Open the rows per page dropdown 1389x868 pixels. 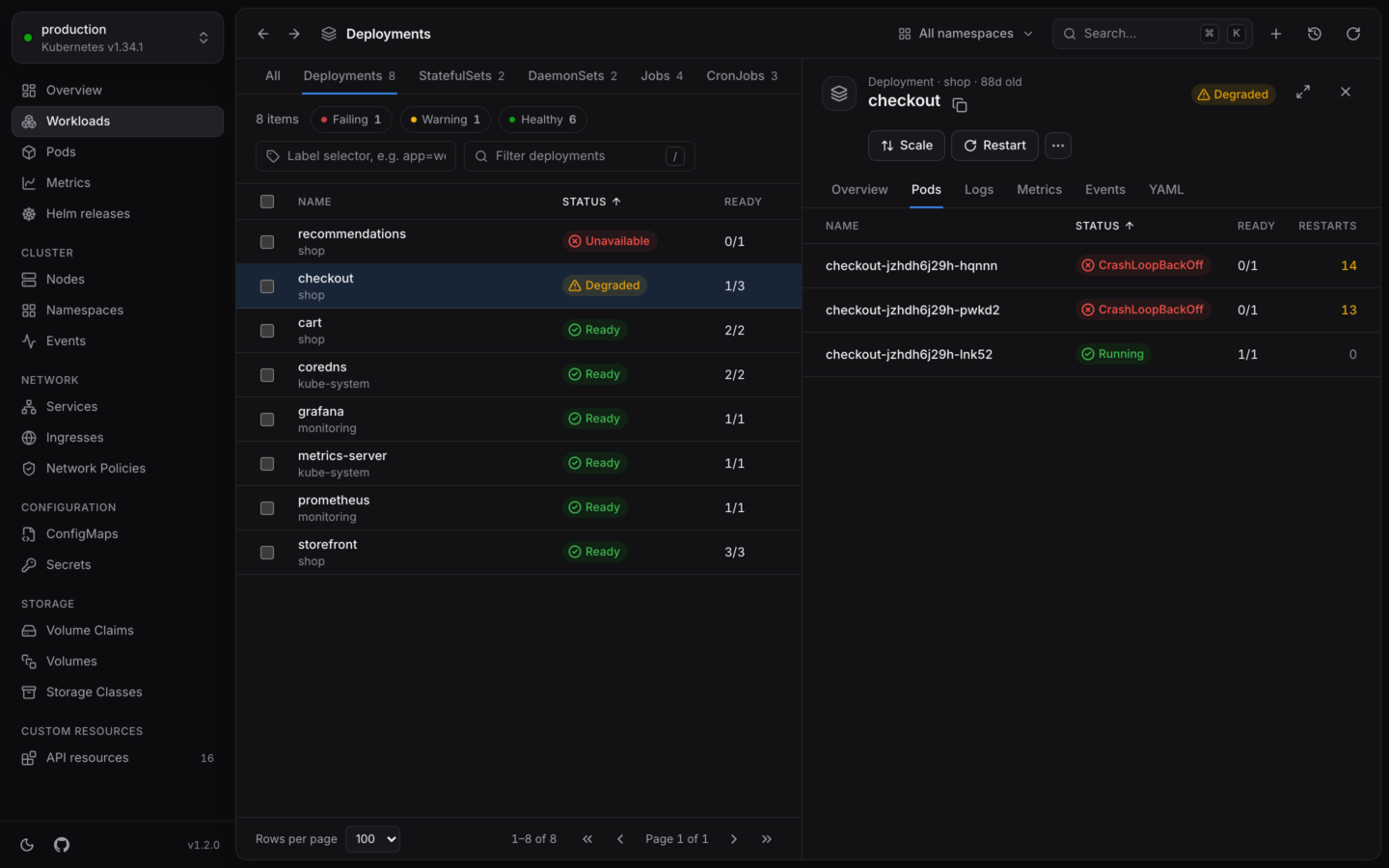(372, 839)
